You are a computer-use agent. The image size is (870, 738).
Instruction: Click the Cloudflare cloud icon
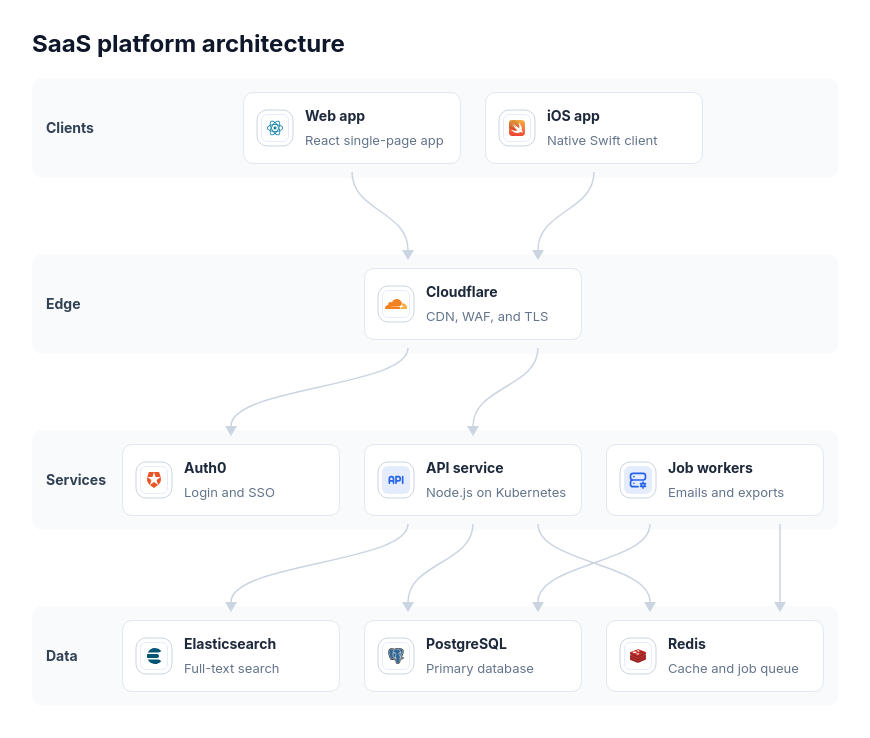[396, 304]
